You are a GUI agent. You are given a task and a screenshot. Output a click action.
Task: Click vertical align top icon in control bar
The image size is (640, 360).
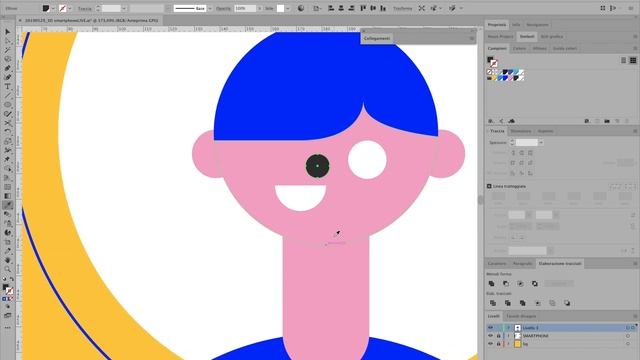pyautogui.click(x=363, y=8)
